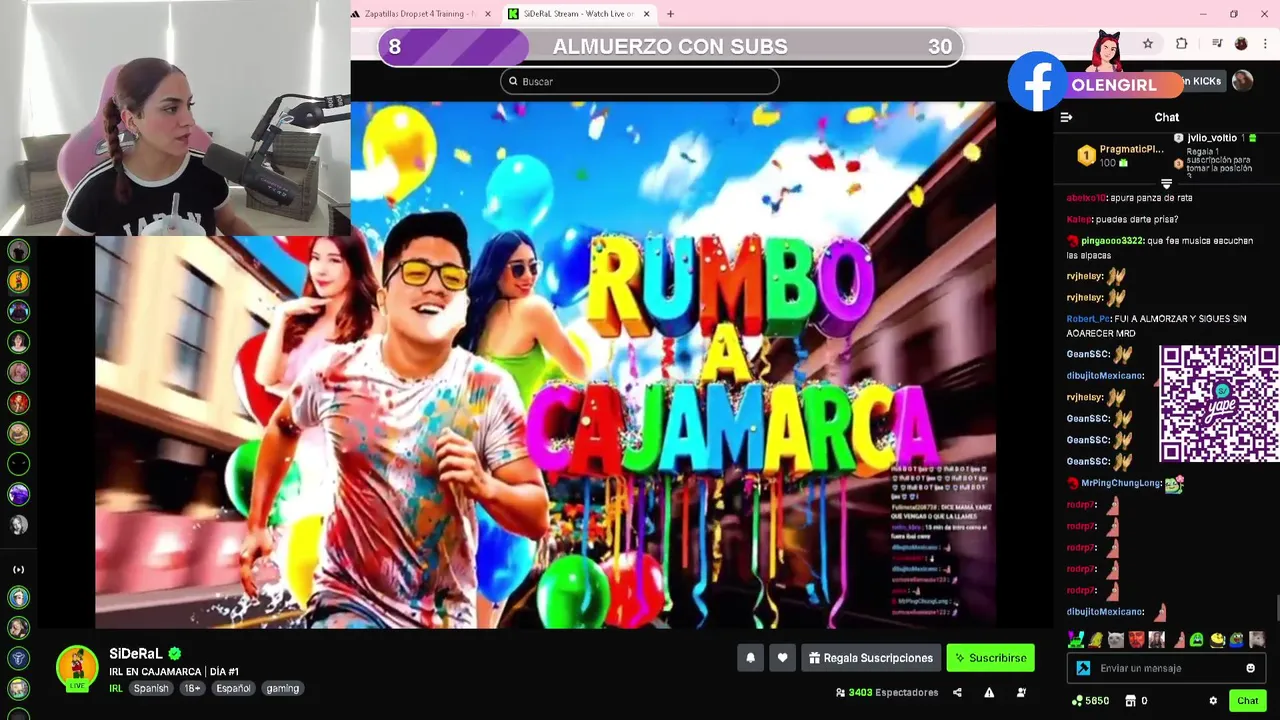The height and width of the screenshot is (720, 1280).
Task: Click the user icon beside the report triangle
Action: click(1021, 692)
